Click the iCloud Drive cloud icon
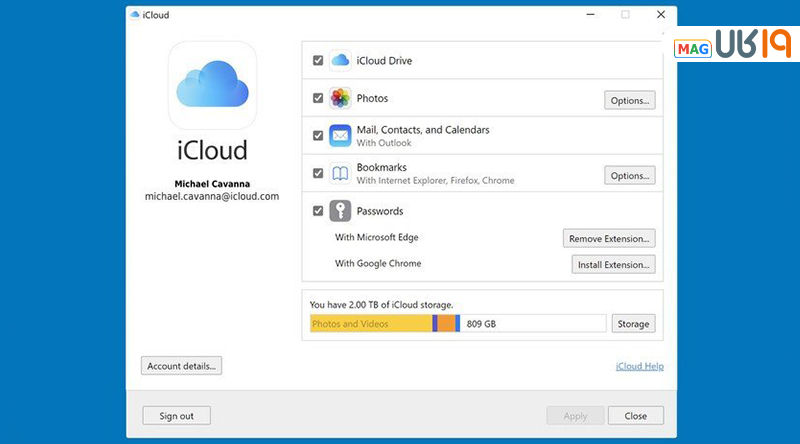This screenshot has height=444, width=800. (340, 61)
